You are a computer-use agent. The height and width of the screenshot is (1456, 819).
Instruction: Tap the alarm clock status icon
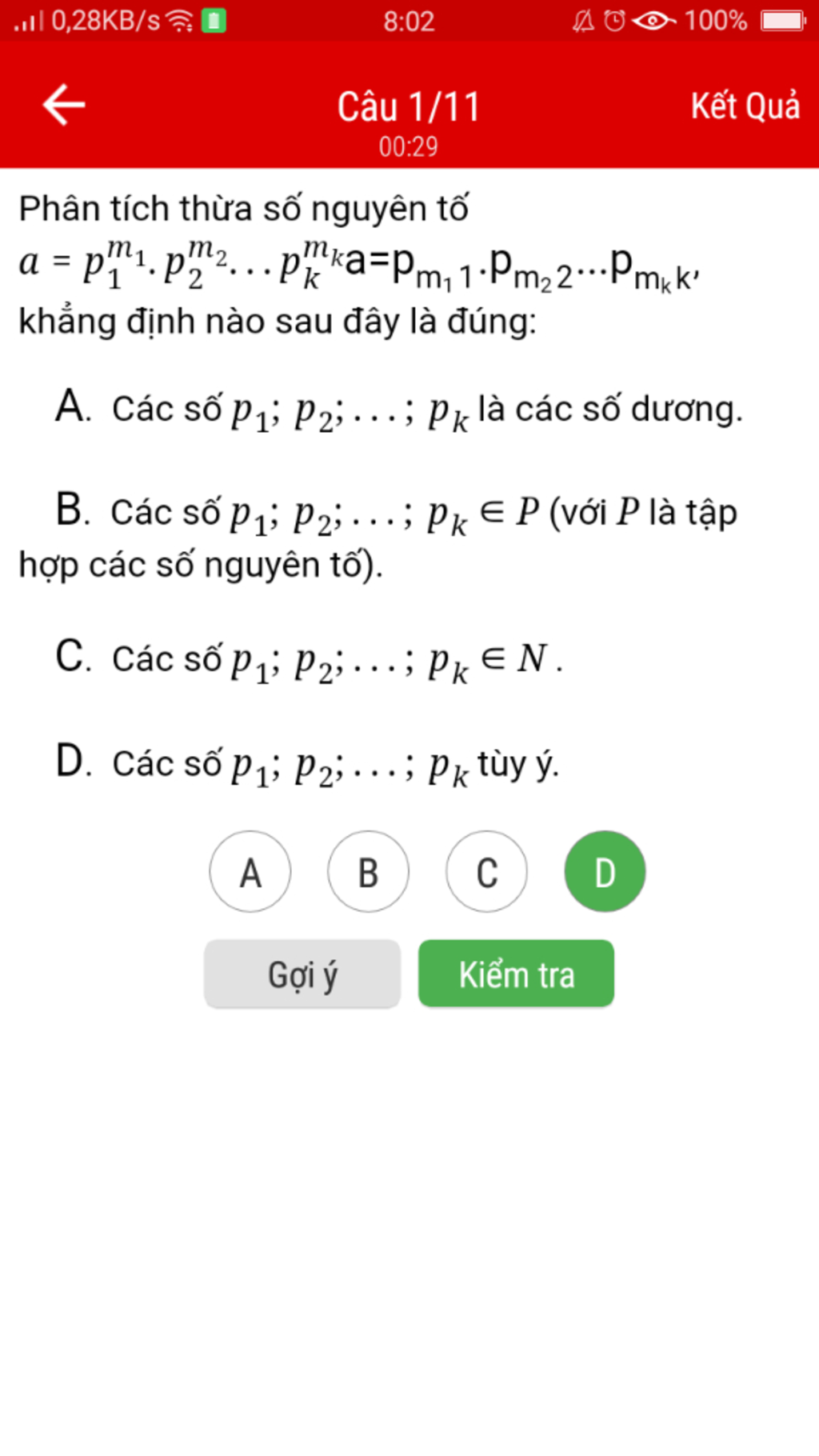[x=614, y=21]
